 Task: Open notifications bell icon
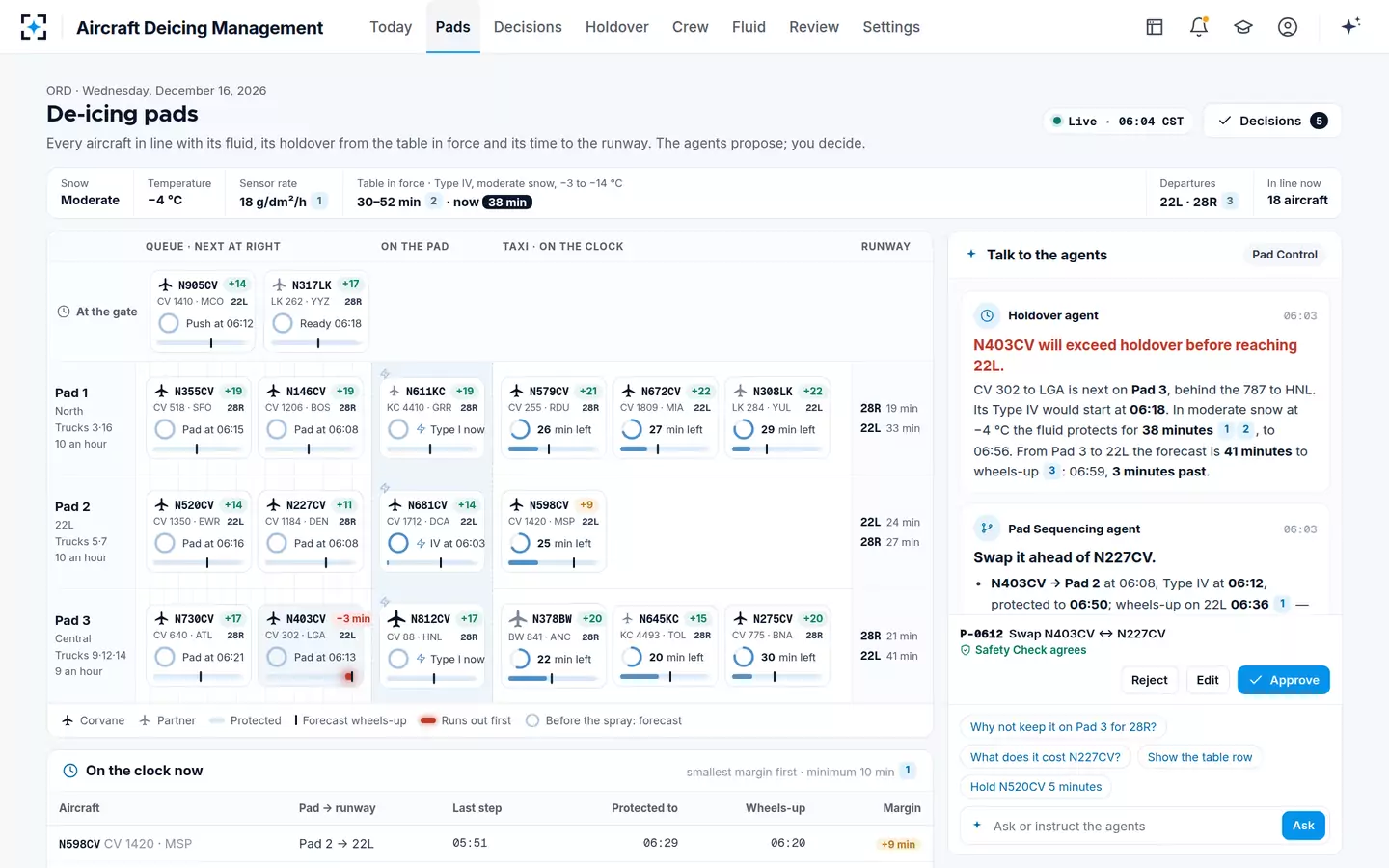(x=1199, y=27)
